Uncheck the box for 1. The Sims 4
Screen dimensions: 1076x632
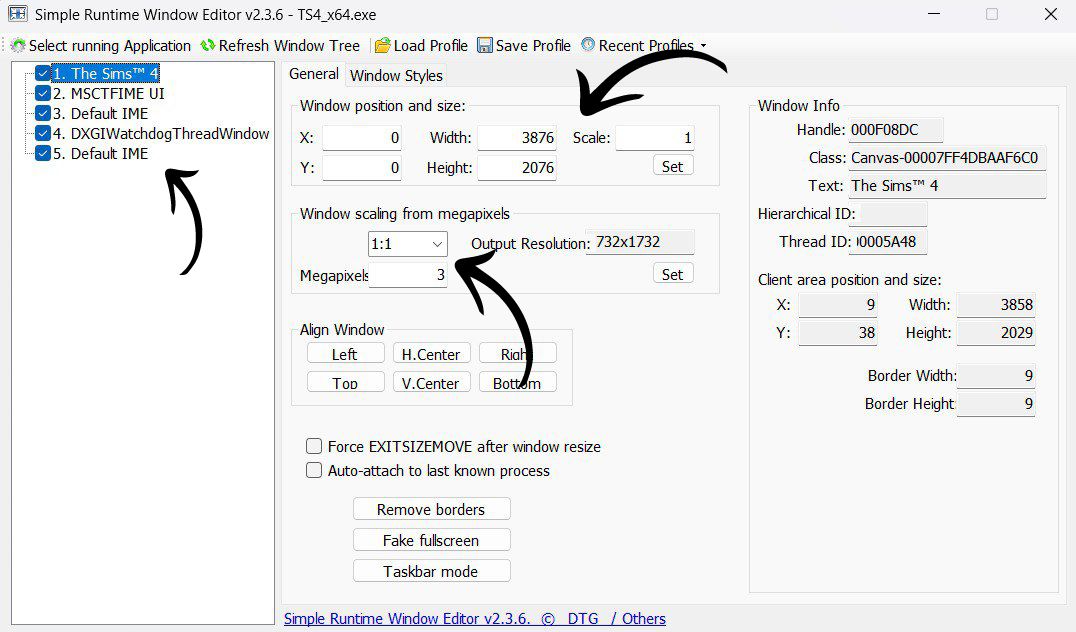click(43, 73)
